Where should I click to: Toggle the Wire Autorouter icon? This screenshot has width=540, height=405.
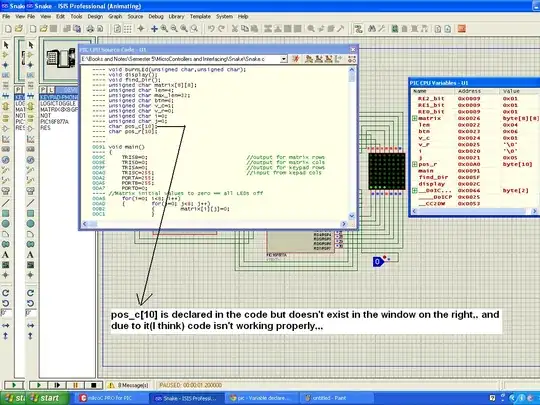(x=358, y=29)
